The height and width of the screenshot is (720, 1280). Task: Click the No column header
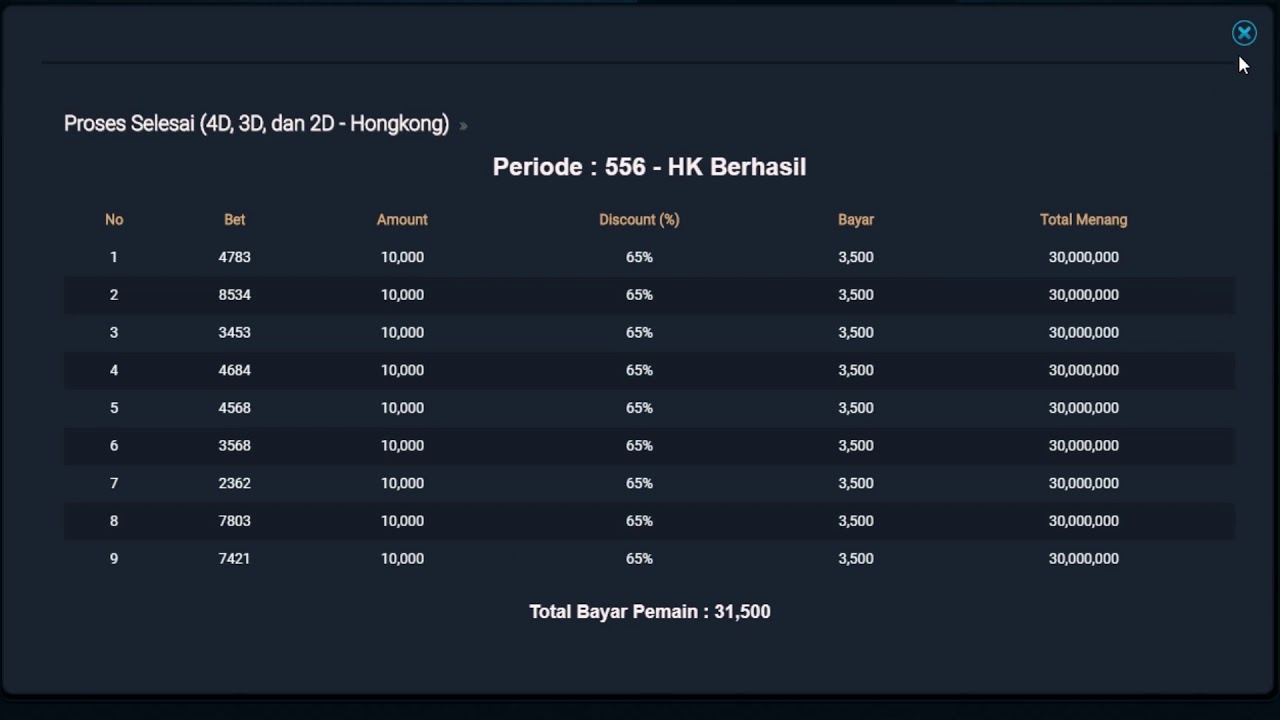[114, 220]
